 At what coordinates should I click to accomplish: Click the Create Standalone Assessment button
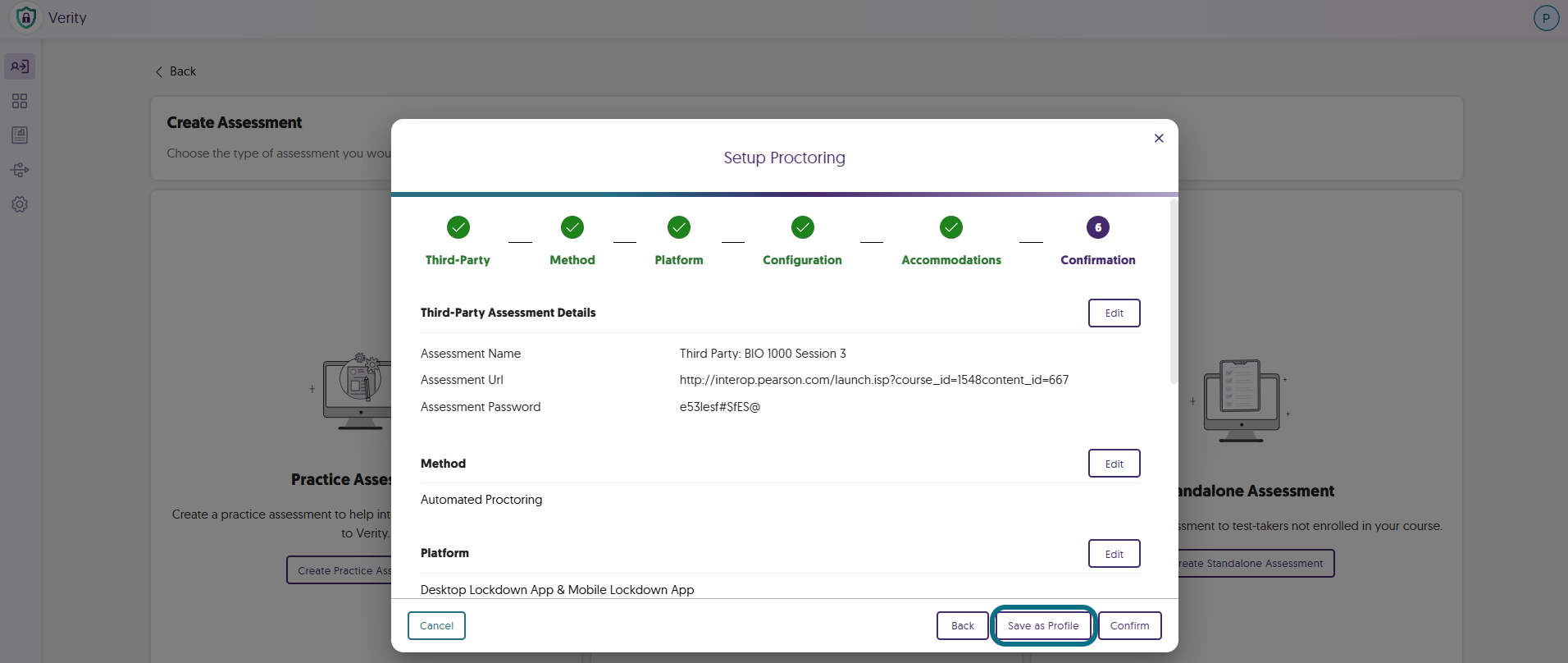[x=1255, y=564]
